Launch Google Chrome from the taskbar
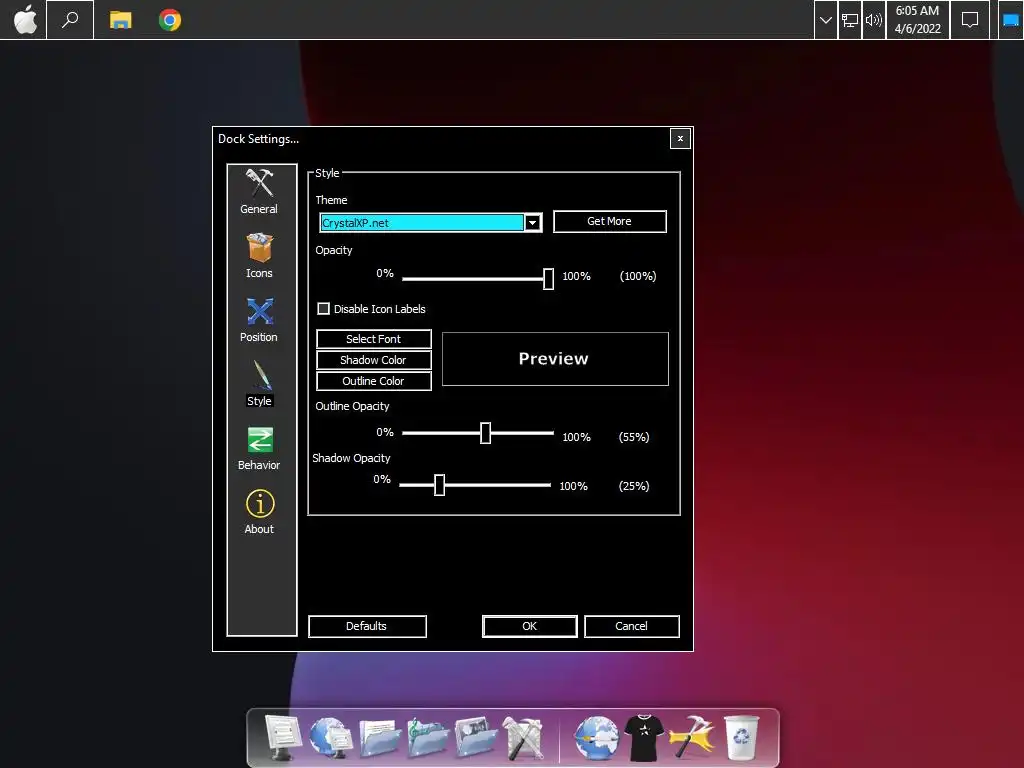Image resolution: width=1024 pixels, height=768 pixels. tap(170, 20)
